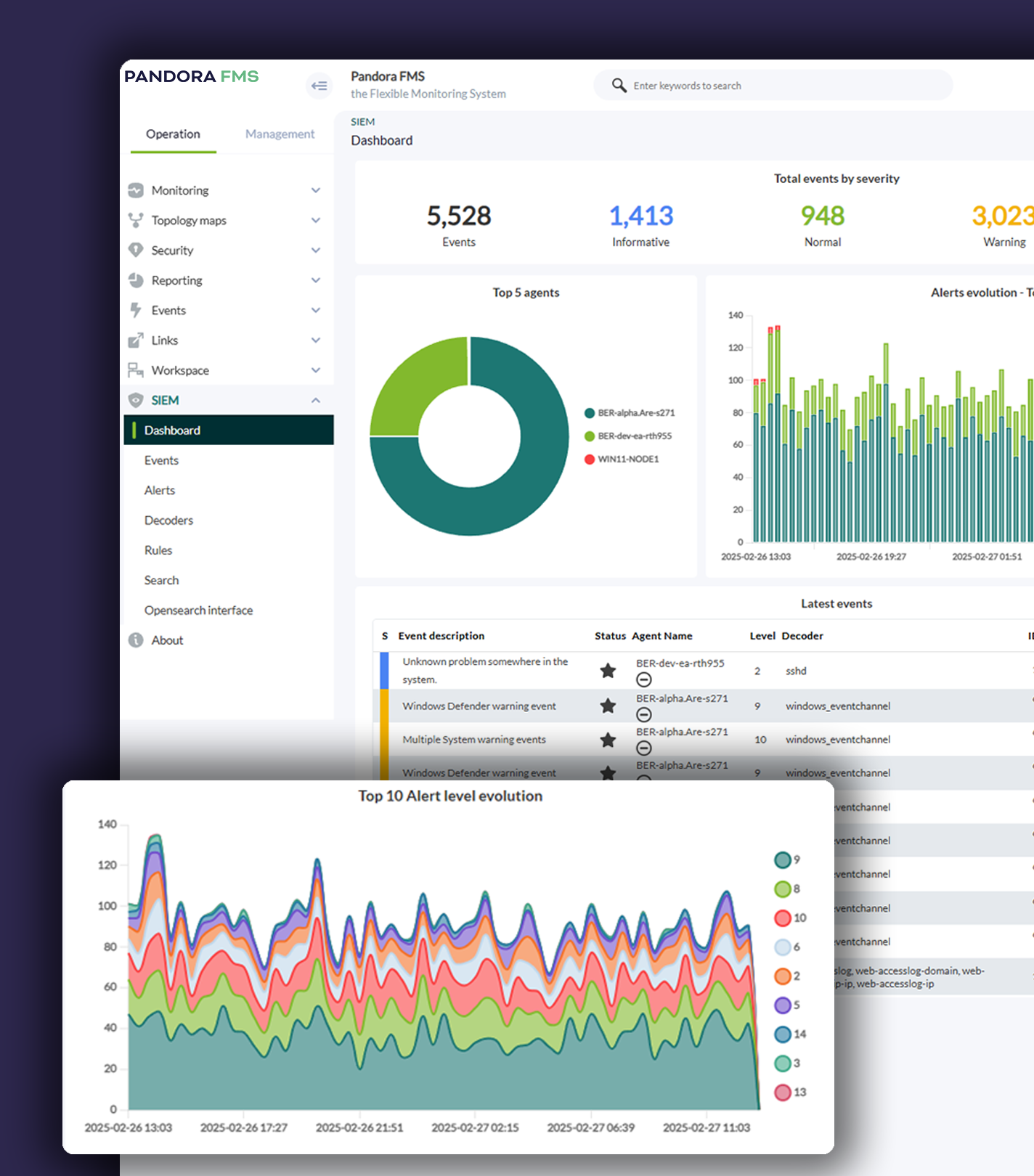Collapse the SIEM section chevron

316,400
